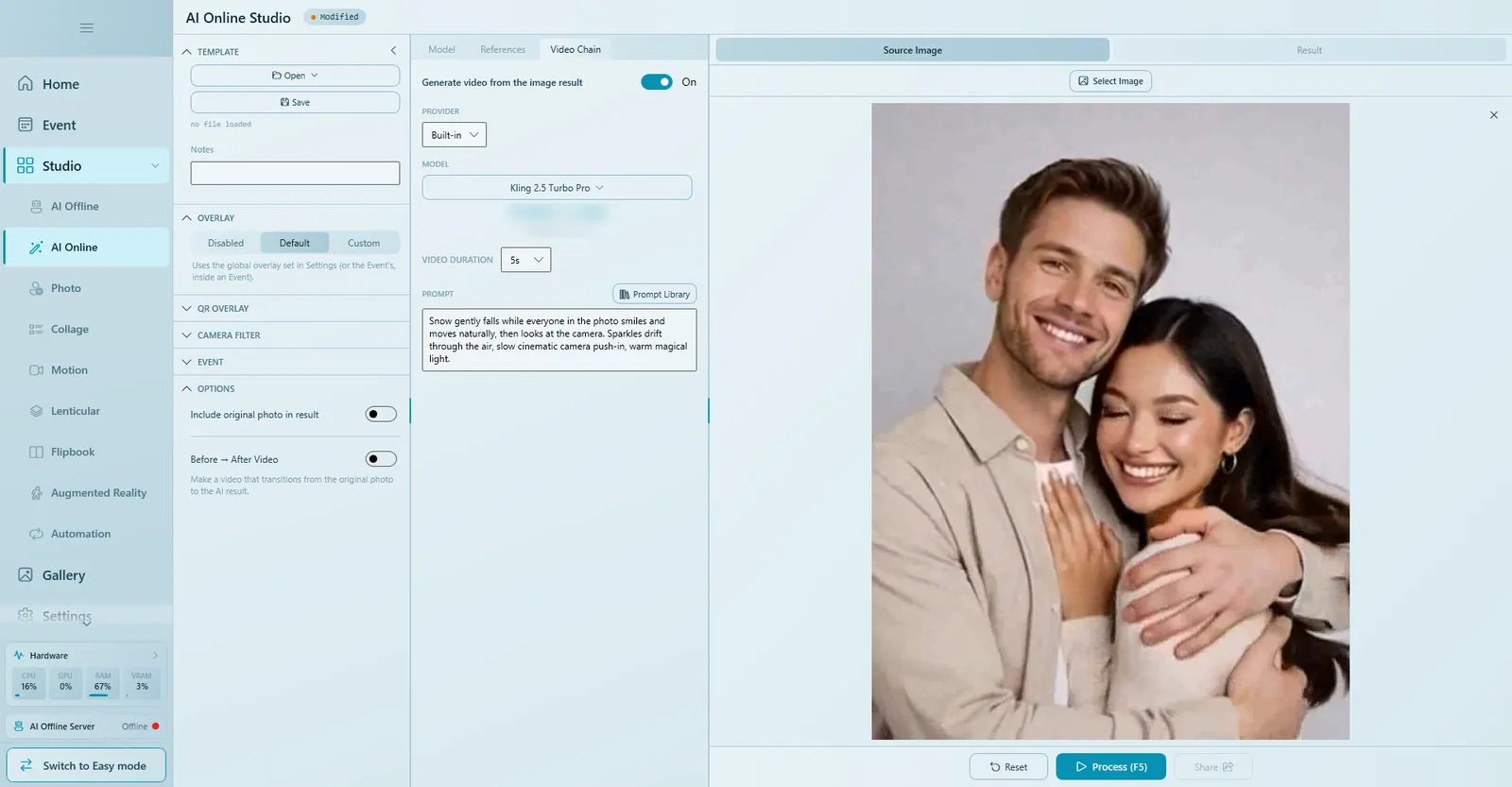This screenshot has width=1512, height=787.
Task: Select the Source Image tab
Action: click(913, 50)
